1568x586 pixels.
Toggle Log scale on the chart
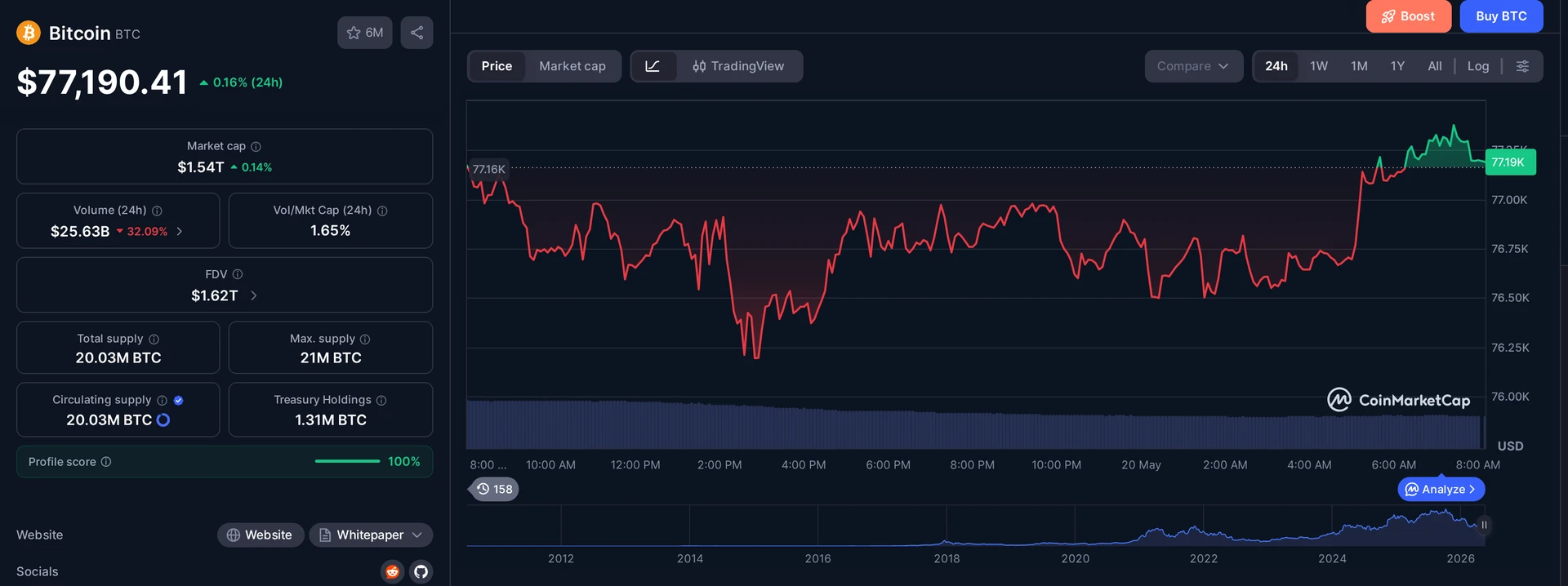(1478, 66)
